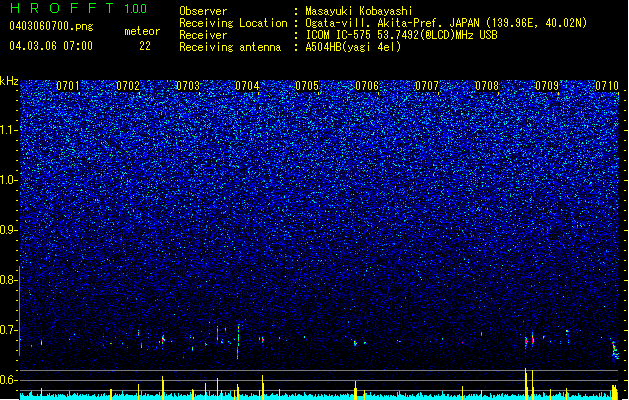Click the A504HB(yagi 4el) antenna text
The height and width of the screenshot is (400, 629).
click(x=353, y=47)
